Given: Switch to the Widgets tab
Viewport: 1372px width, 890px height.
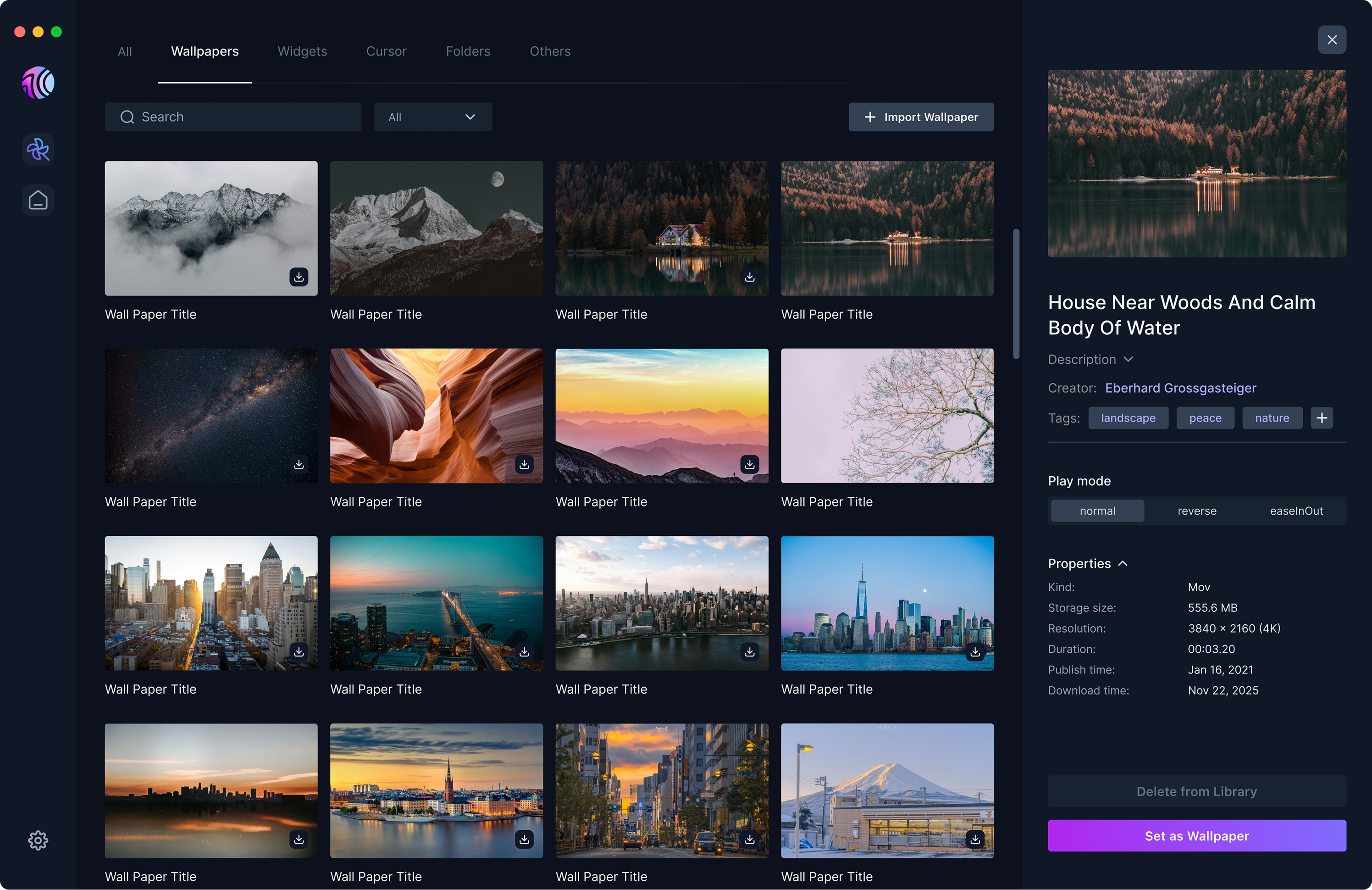Looking at the screenshot, I should [x=302, y=51].
